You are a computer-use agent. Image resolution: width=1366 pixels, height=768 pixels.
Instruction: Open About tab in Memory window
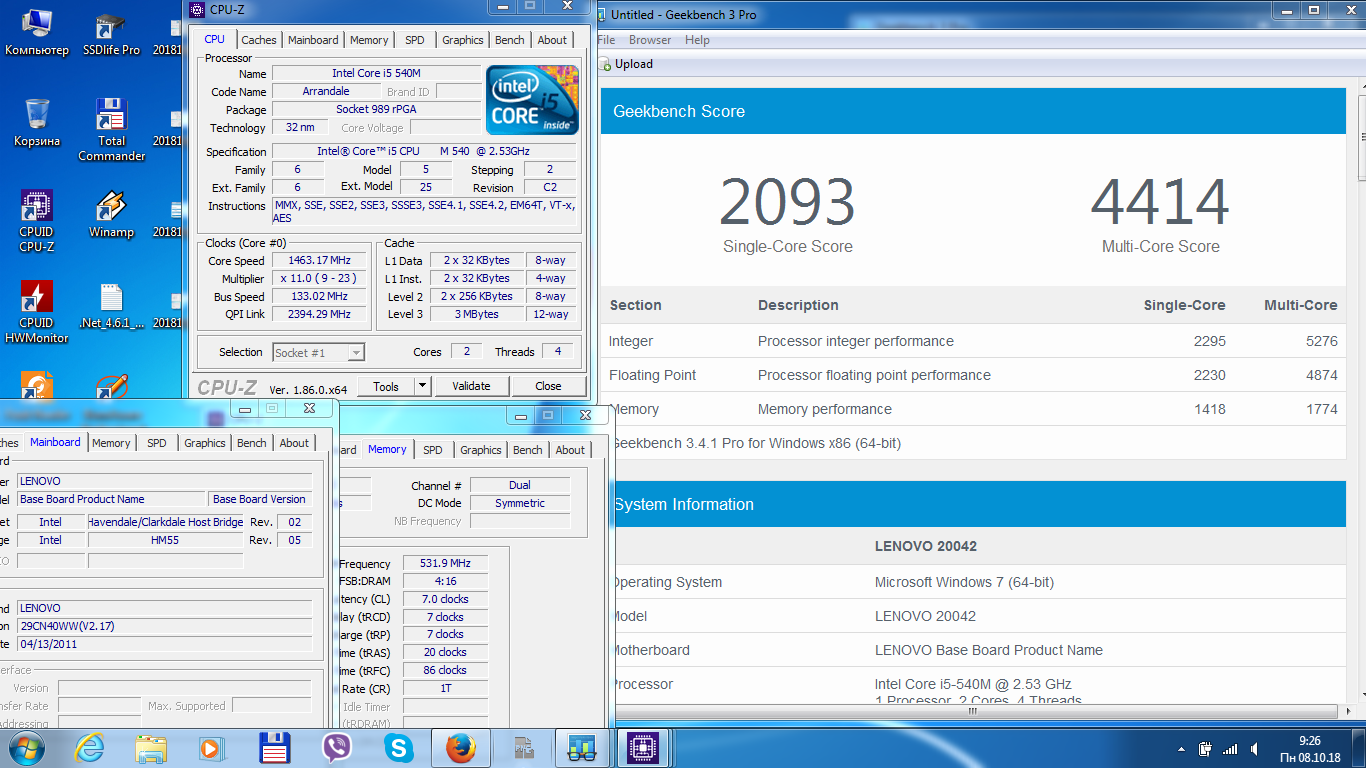coord(570,450)
